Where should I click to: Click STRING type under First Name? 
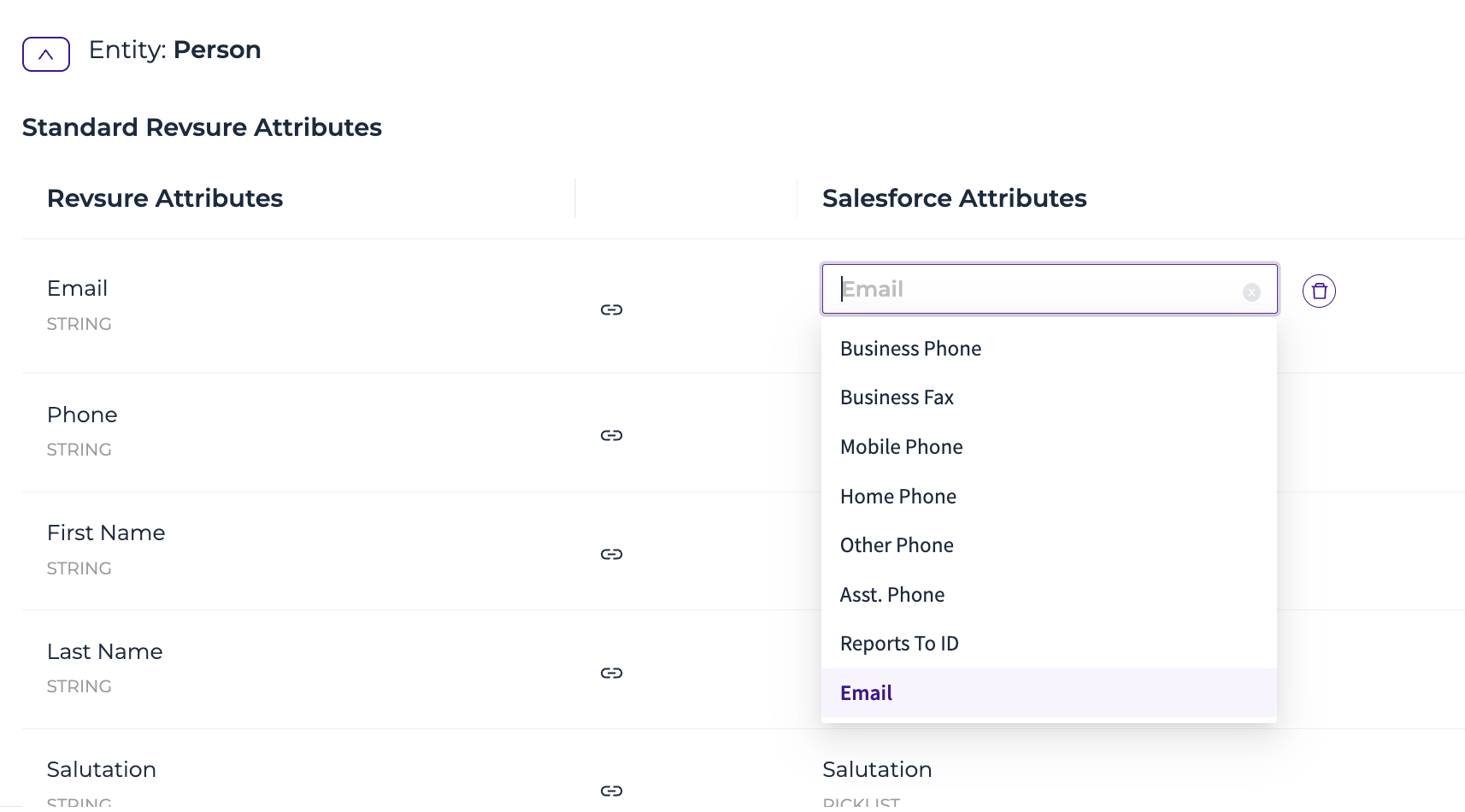[x=79, y=568]
